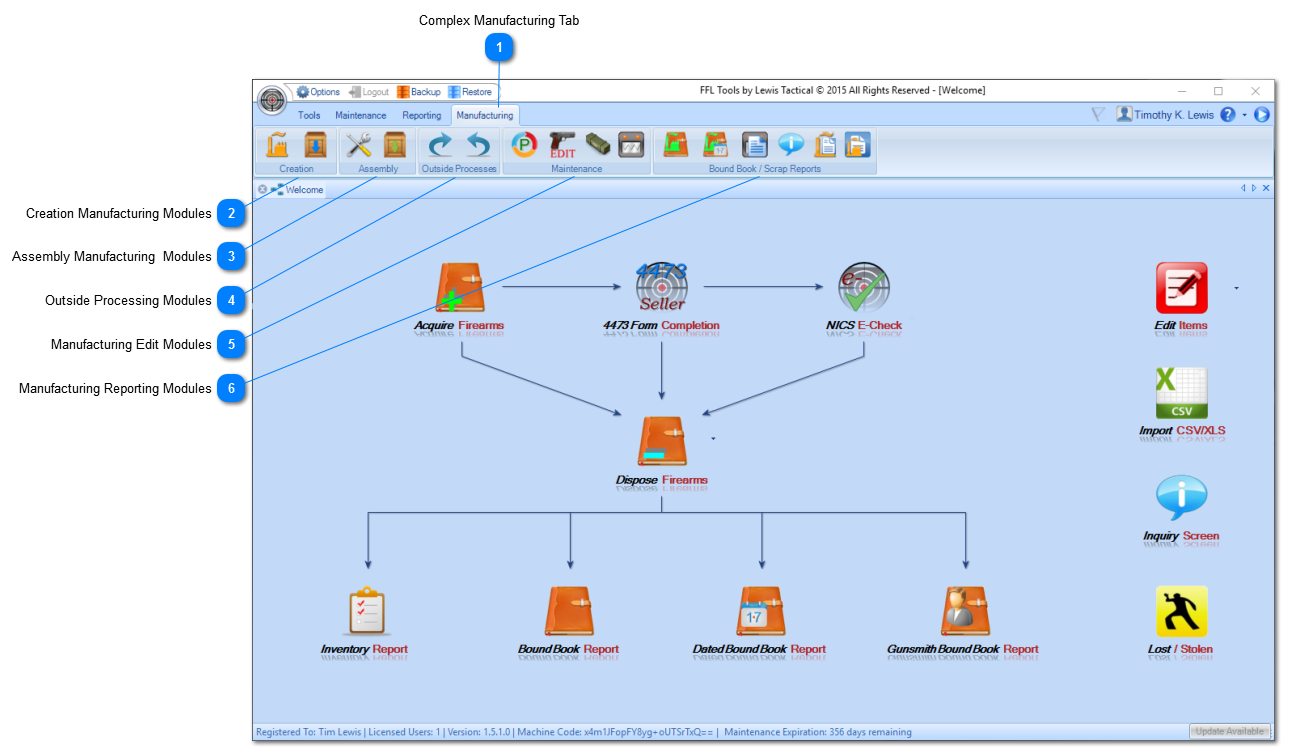Switch to the Tools tab
The width and height of the screenshot is (1290, 749).
point(309,115)
